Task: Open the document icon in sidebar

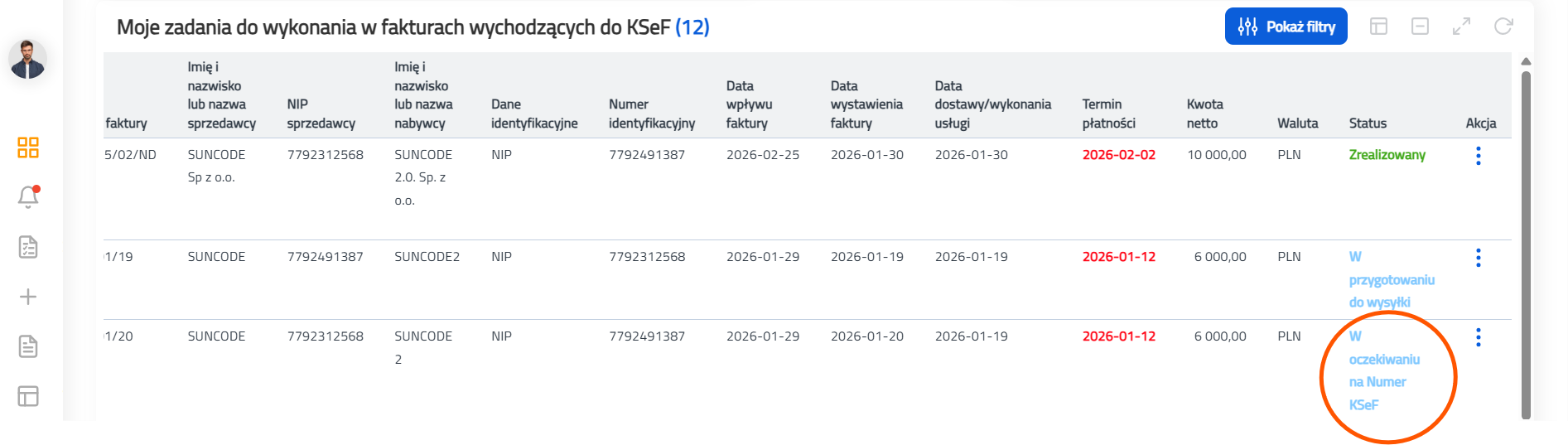Action: [x=28, y=346]
